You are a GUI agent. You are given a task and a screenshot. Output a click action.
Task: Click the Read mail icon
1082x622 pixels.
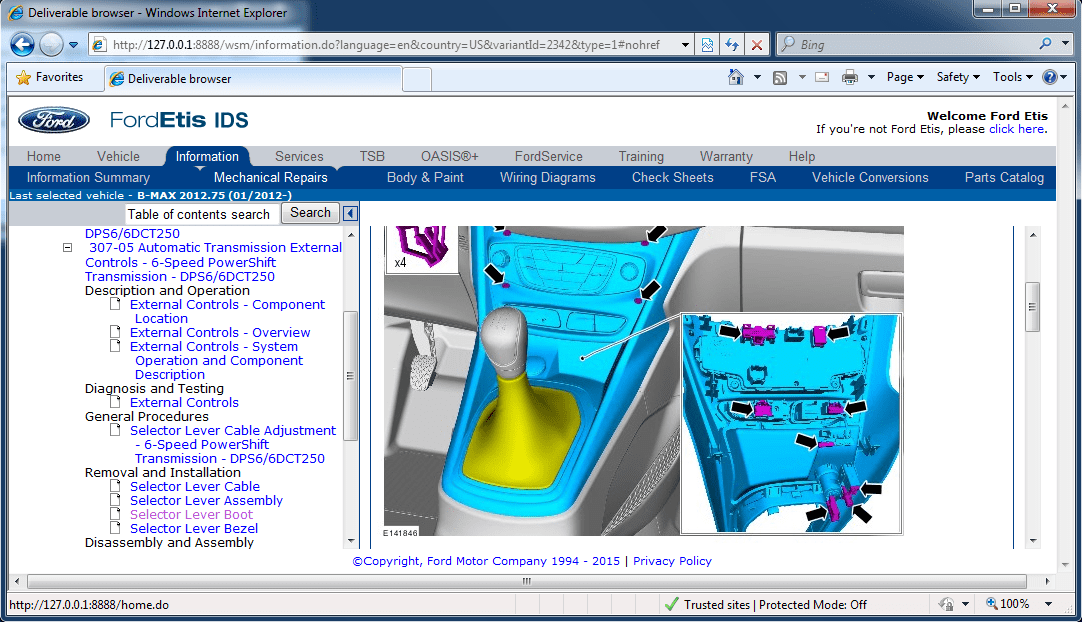click(822, 77)
